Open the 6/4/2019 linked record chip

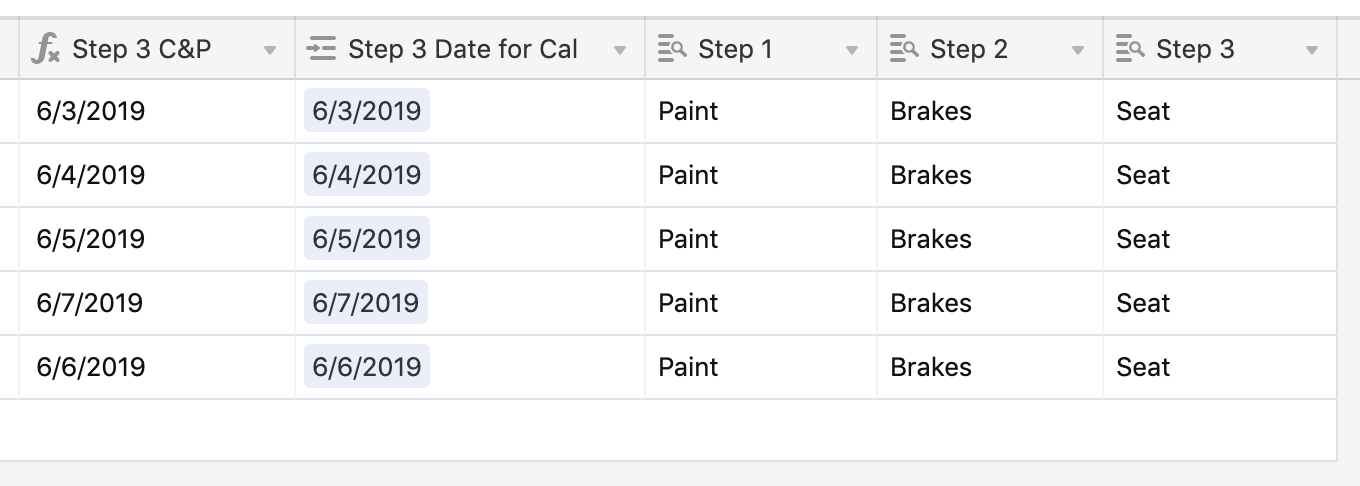point(367,175)
